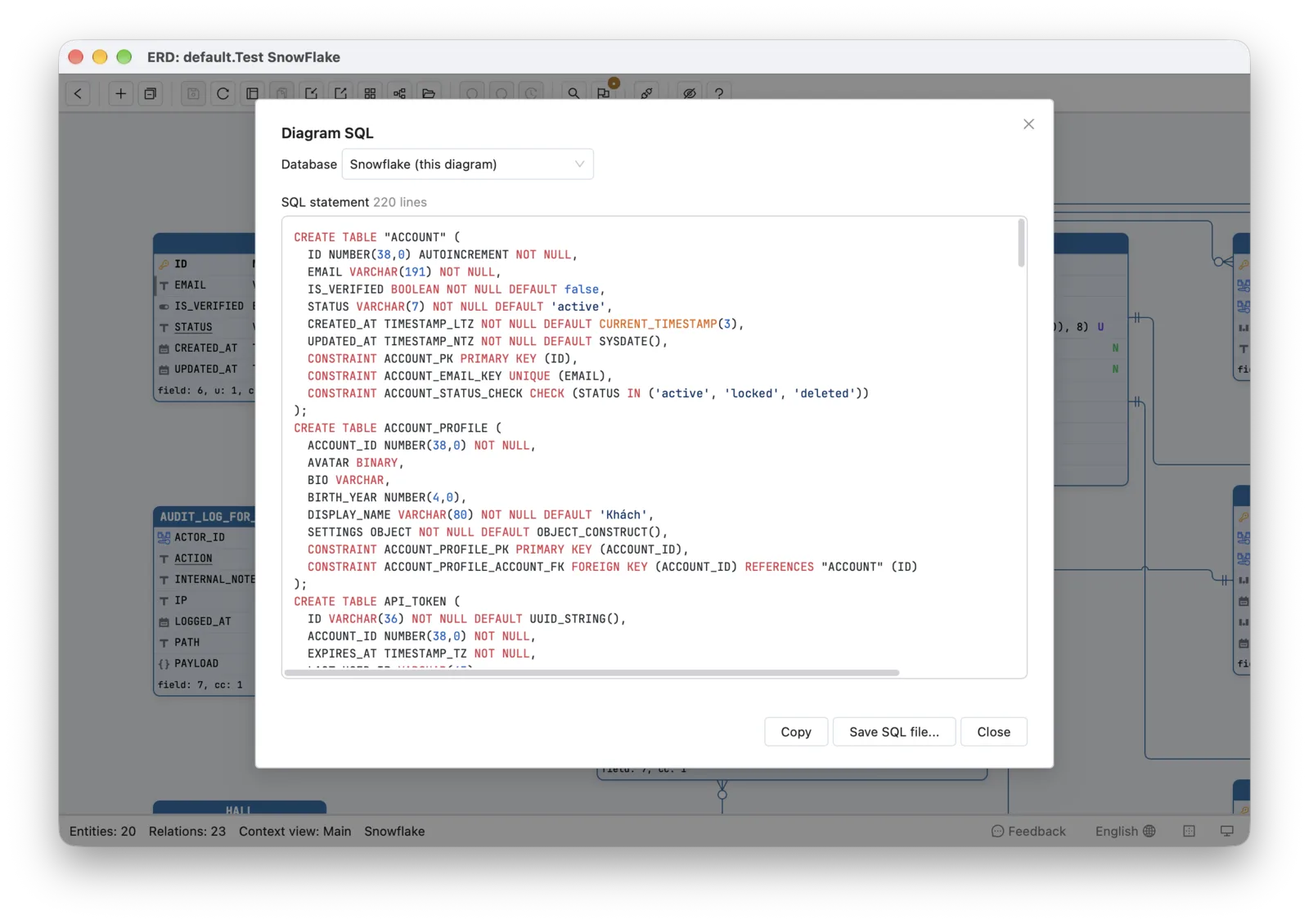This screenshot has height=924, width=1309.
Task: Click the Relations: 23 status text
Action: pyautogui.click(x=187, y=831)
